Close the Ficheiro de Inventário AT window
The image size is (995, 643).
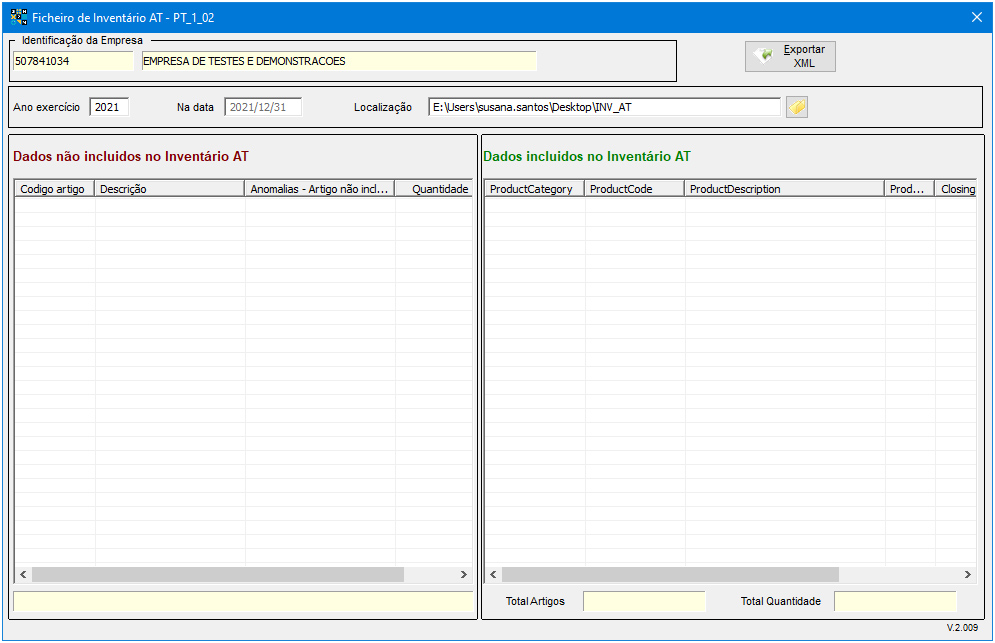(976, 17)
